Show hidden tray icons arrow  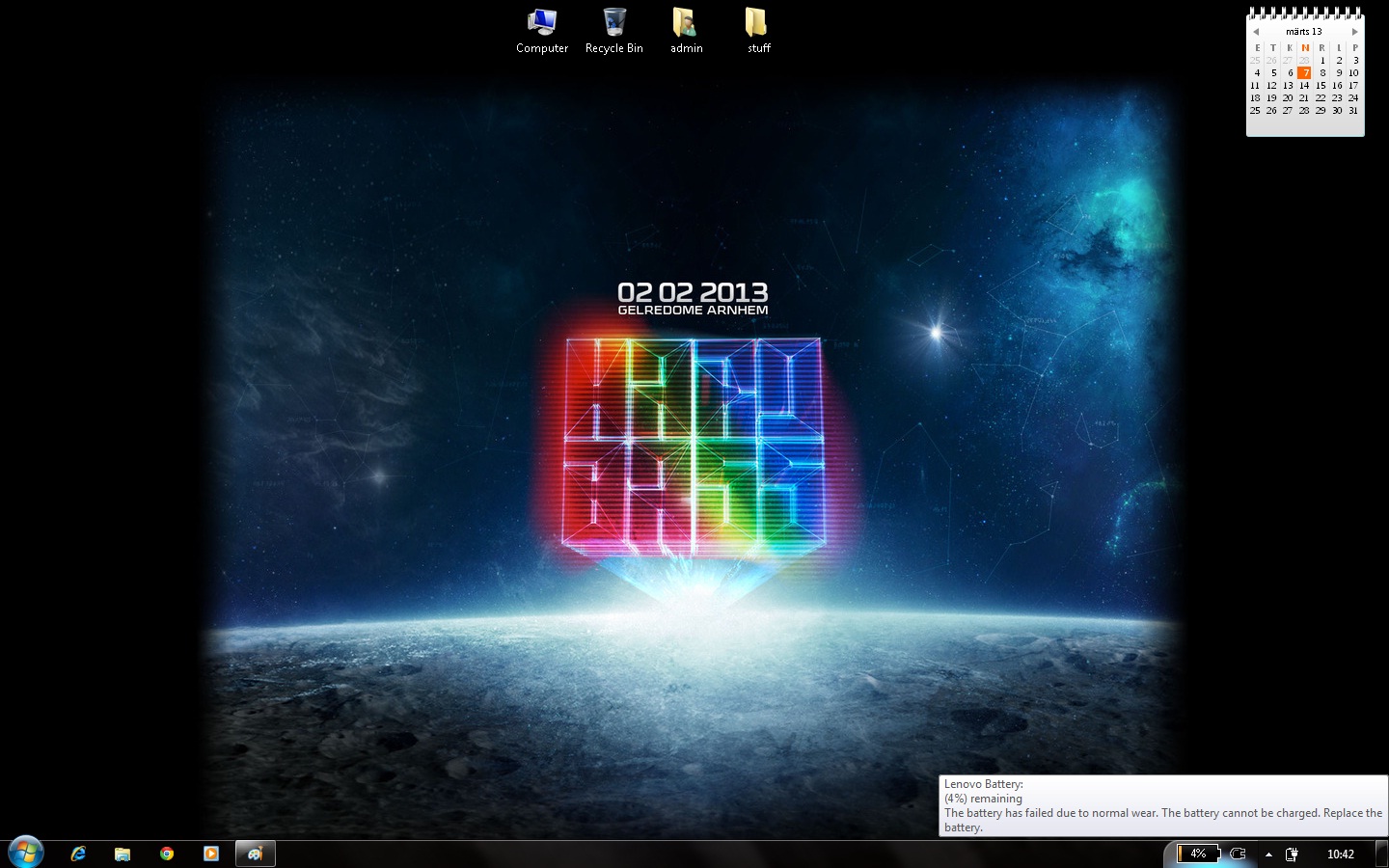click(x=1268, y=854)
